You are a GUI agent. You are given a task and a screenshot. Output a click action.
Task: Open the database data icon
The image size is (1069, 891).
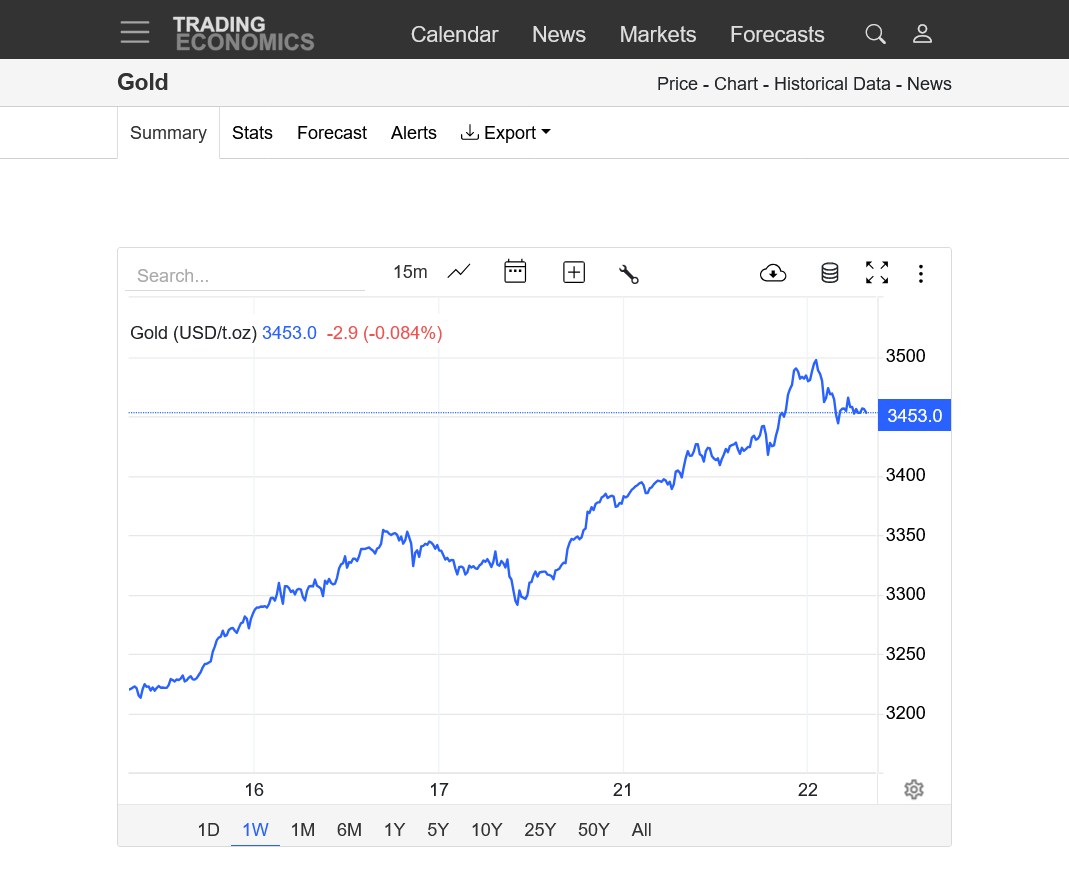pyautogui.click(x=829, y=273)
